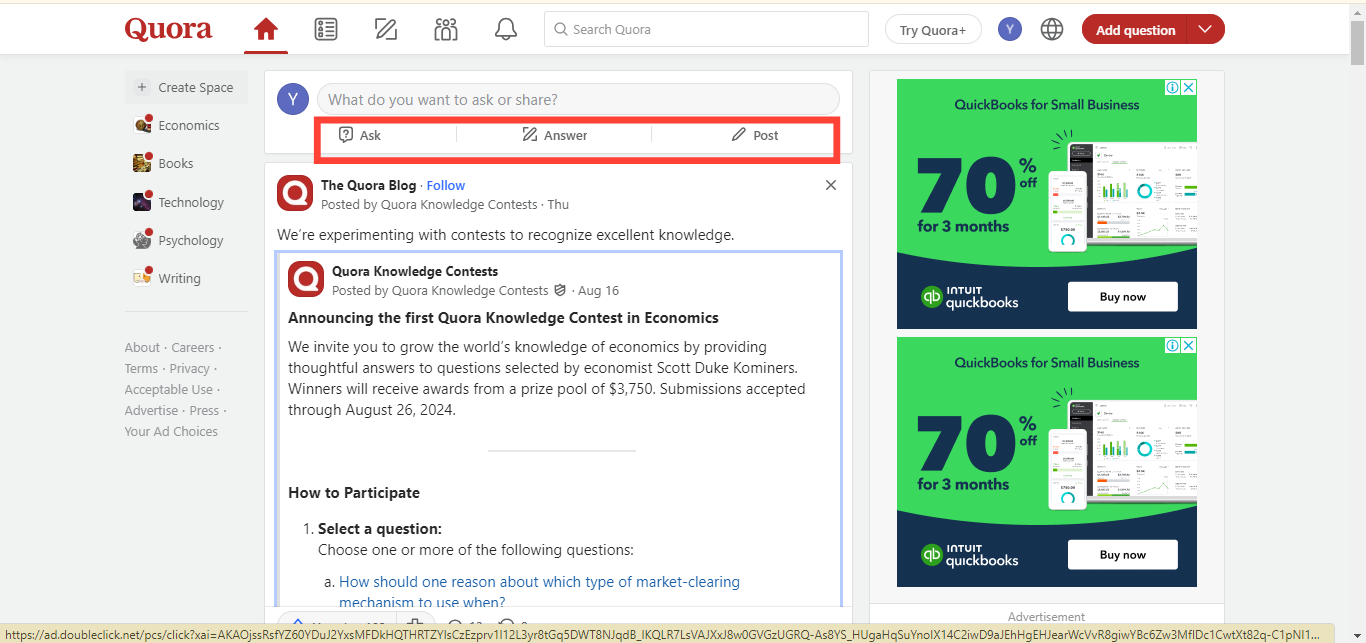Open your profile avatar Y
1366x643 pixels.
coord(1009,29)
